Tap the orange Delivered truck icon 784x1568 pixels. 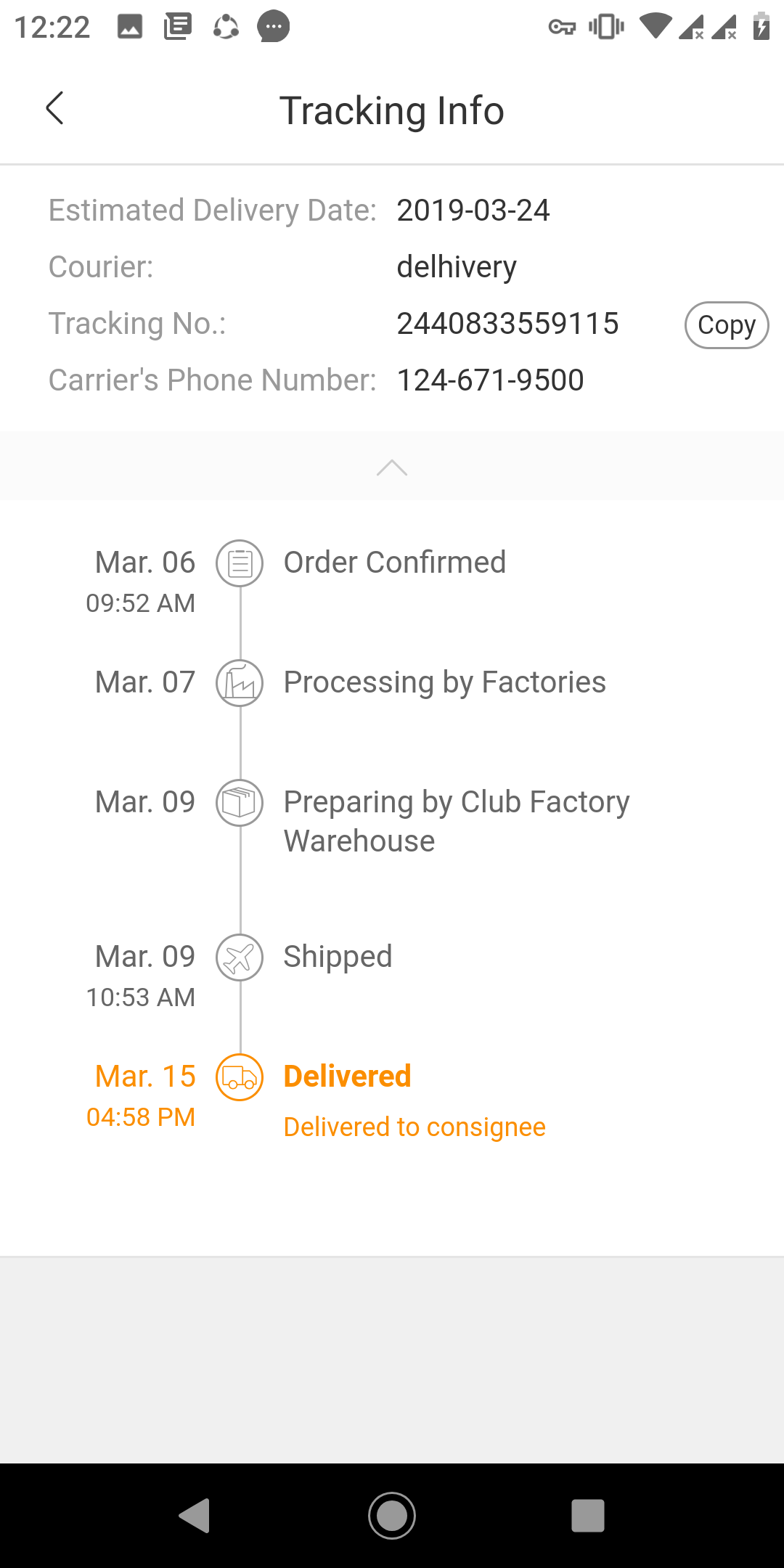(240, 1077)
